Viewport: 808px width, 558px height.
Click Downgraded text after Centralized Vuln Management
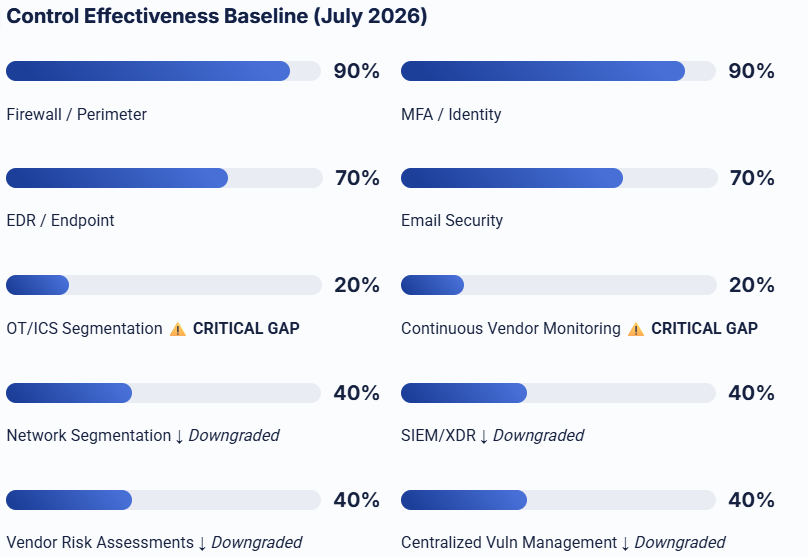pyautogui.click(x=680, y=543)
